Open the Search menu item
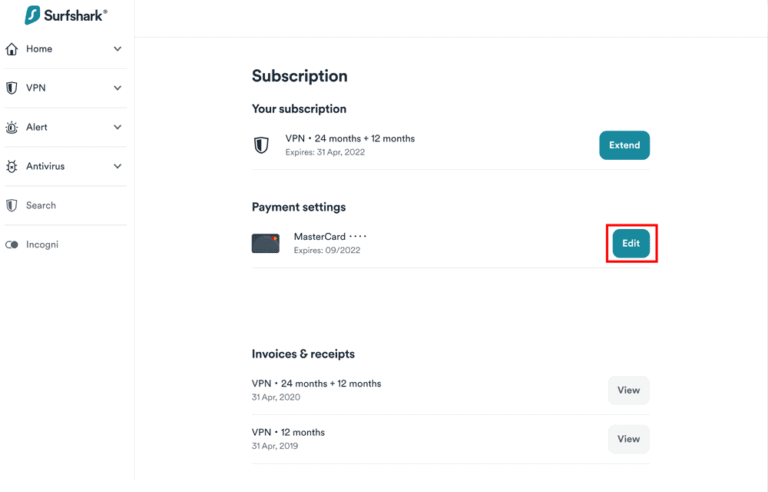Image resolution: width=768 pixels, height=492 pixels. click(41, 205)
